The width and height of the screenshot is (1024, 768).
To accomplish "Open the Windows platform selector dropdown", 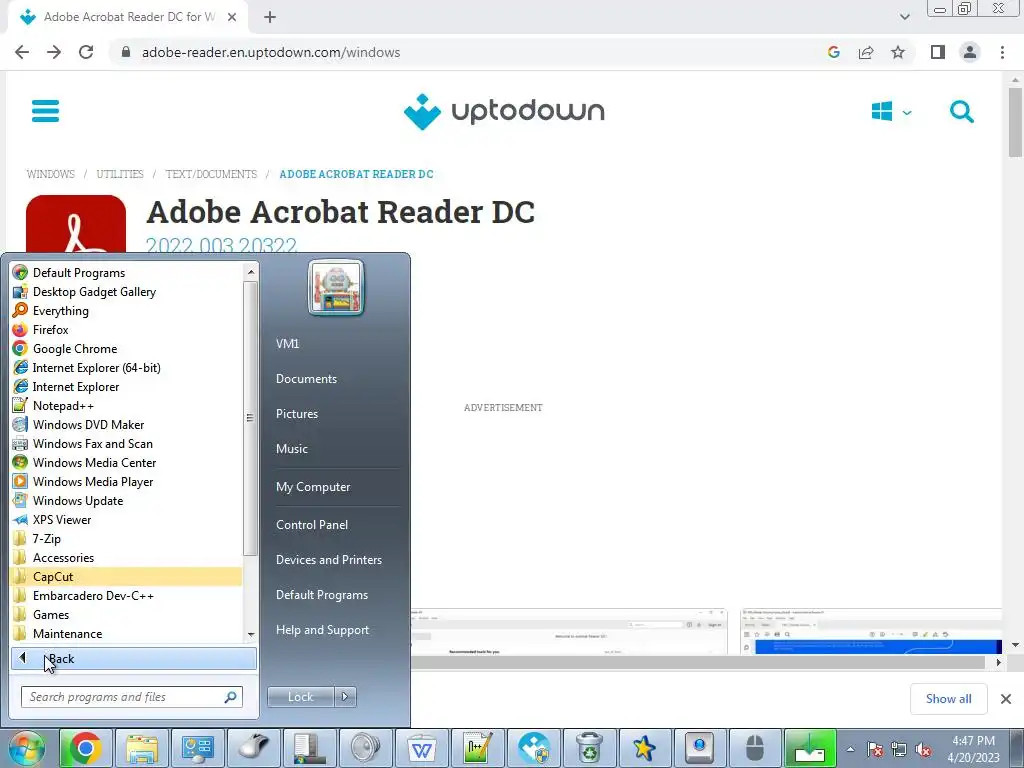I will (891, 112).
